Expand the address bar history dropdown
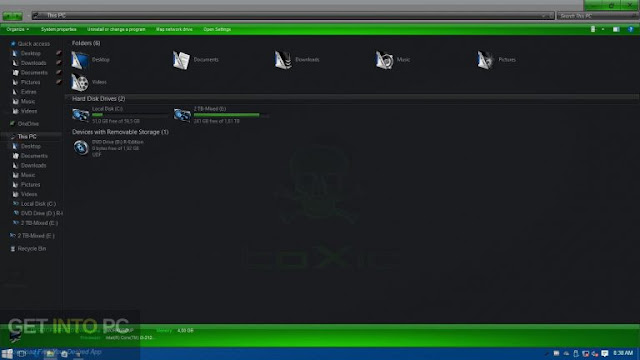 tap(544, 16)
